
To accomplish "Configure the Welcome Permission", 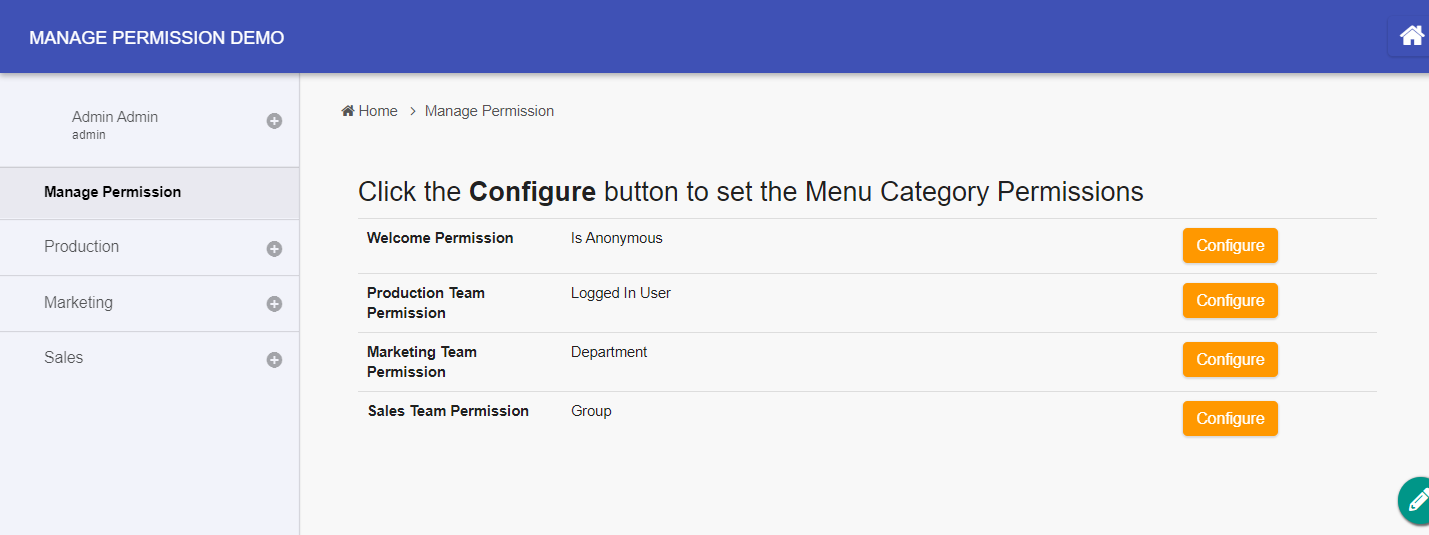I will click(1230, 246).
